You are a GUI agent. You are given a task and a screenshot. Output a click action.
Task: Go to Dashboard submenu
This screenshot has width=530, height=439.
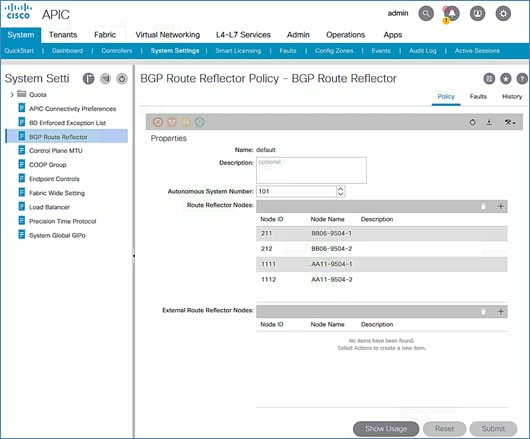[67, 51]
